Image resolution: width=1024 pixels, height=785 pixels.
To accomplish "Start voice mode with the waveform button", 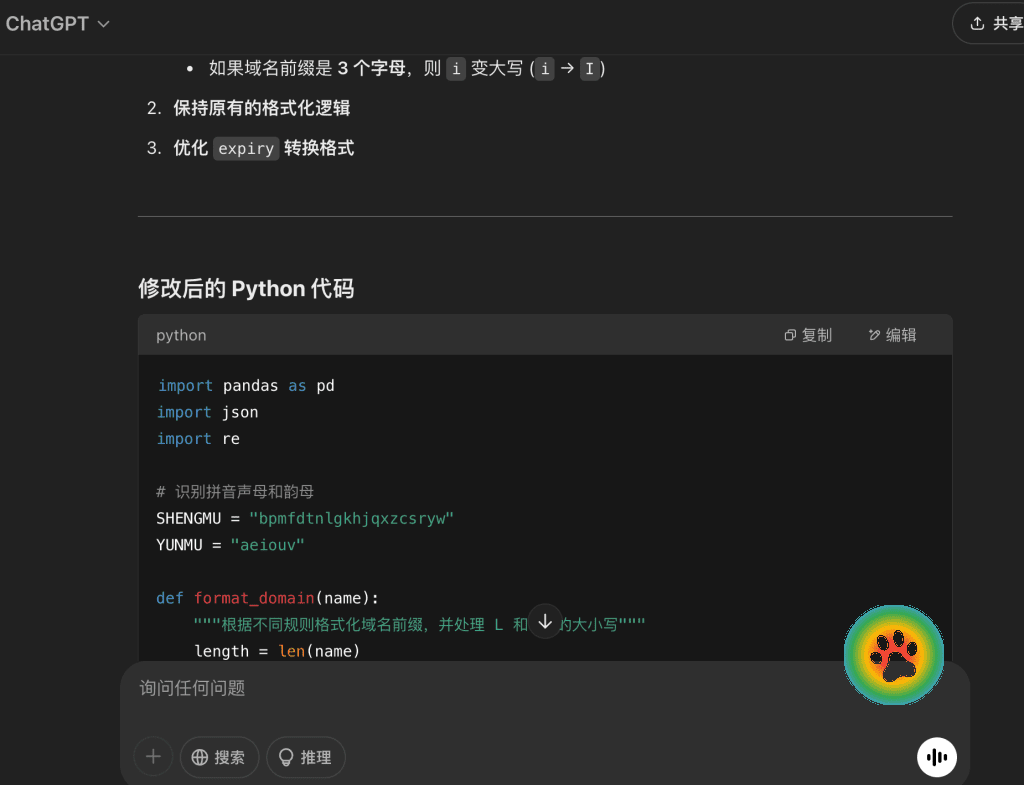I will pos(937,757).
